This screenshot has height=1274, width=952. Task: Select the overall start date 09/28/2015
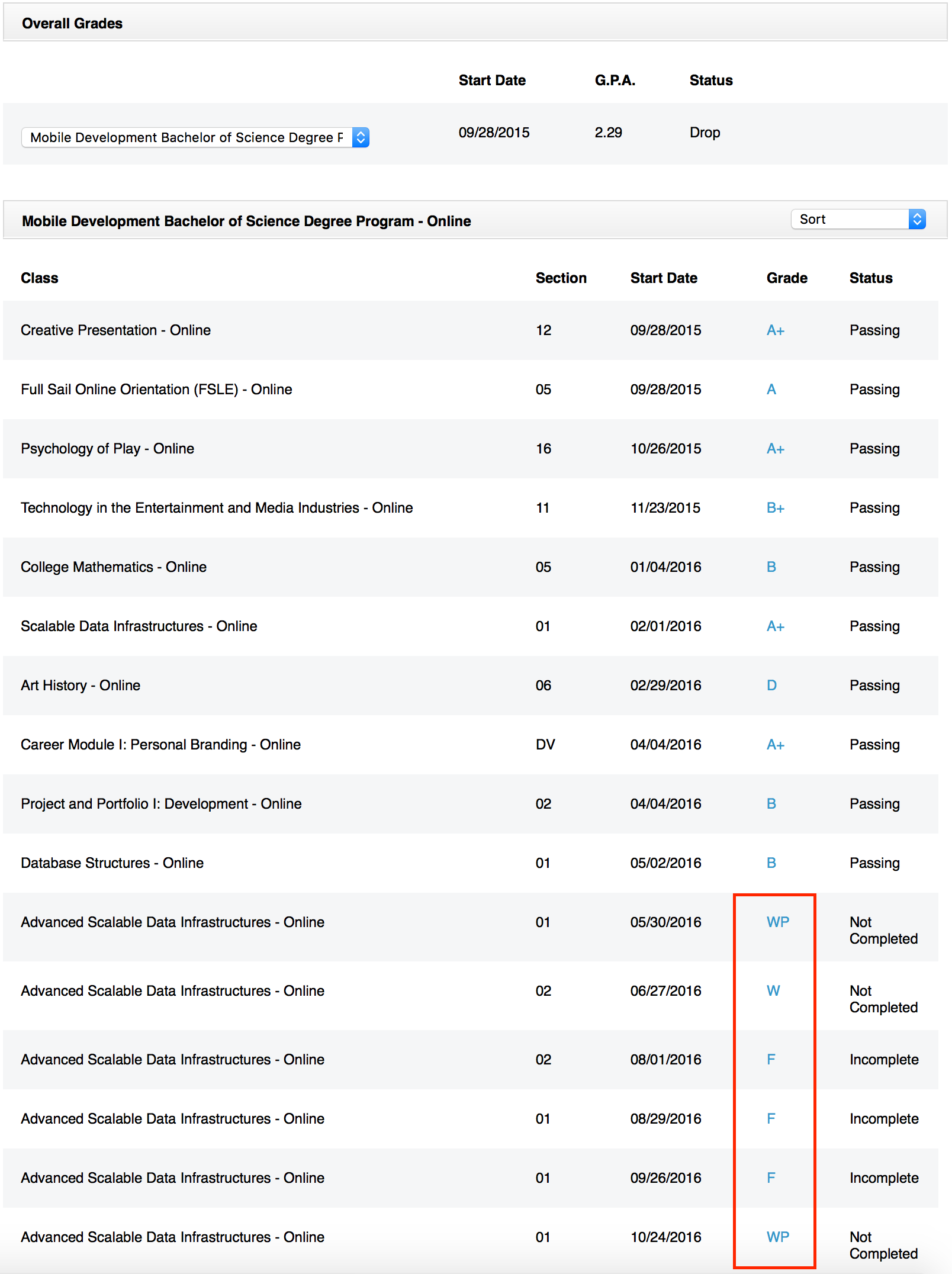494,133
